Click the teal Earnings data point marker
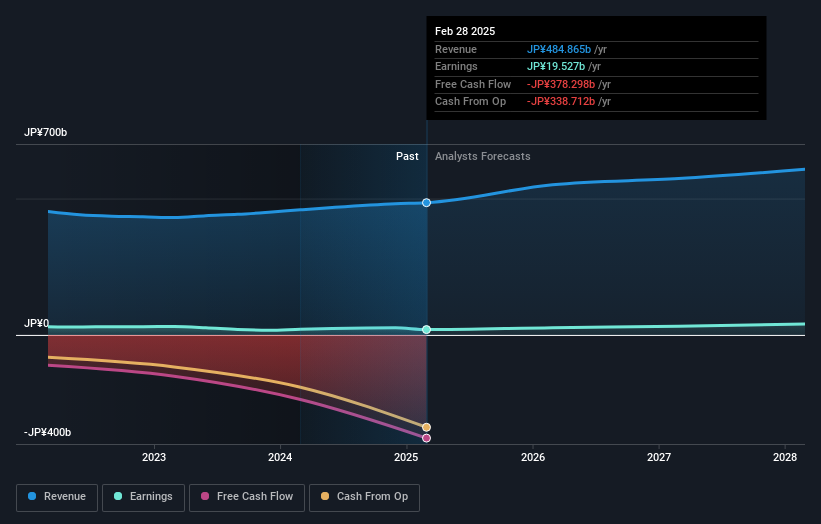 pyautogui.click(x=426, y=329)
